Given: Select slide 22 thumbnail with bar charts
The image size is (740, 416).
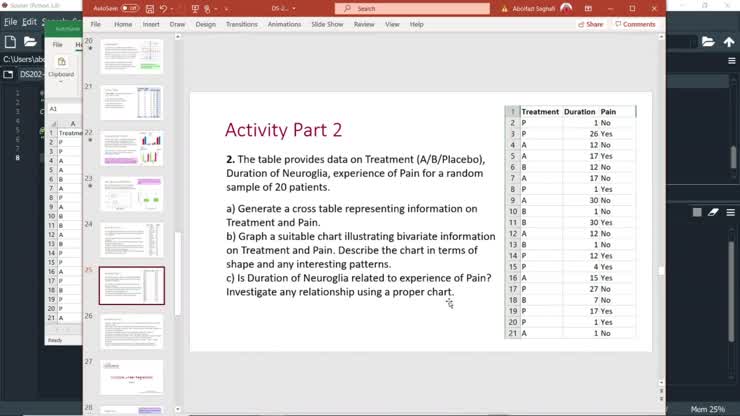Looking at the screenshot, I should 132,148.
